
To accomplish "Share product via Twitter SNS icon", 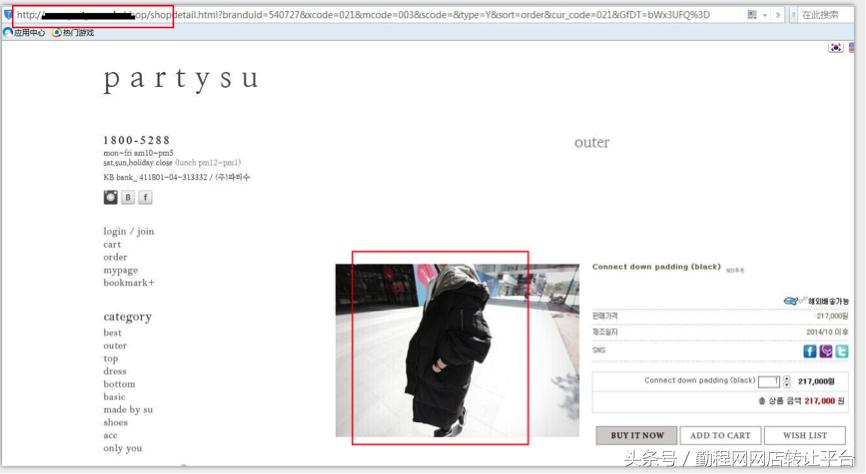I will (x=842, y=351).
